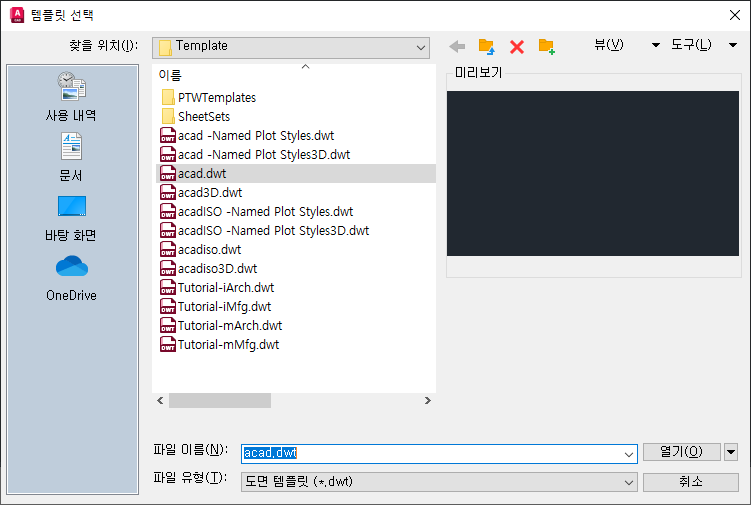
Task: Open the 열기 button's dropdown arrow
Action: [x=731, y=452]
